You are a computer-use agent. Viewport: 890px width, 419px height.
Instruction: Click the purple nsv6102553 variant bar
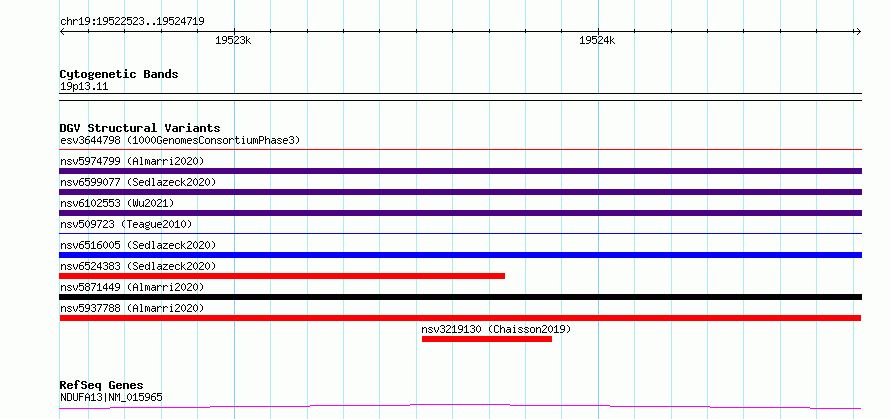(x=461, y=213)
